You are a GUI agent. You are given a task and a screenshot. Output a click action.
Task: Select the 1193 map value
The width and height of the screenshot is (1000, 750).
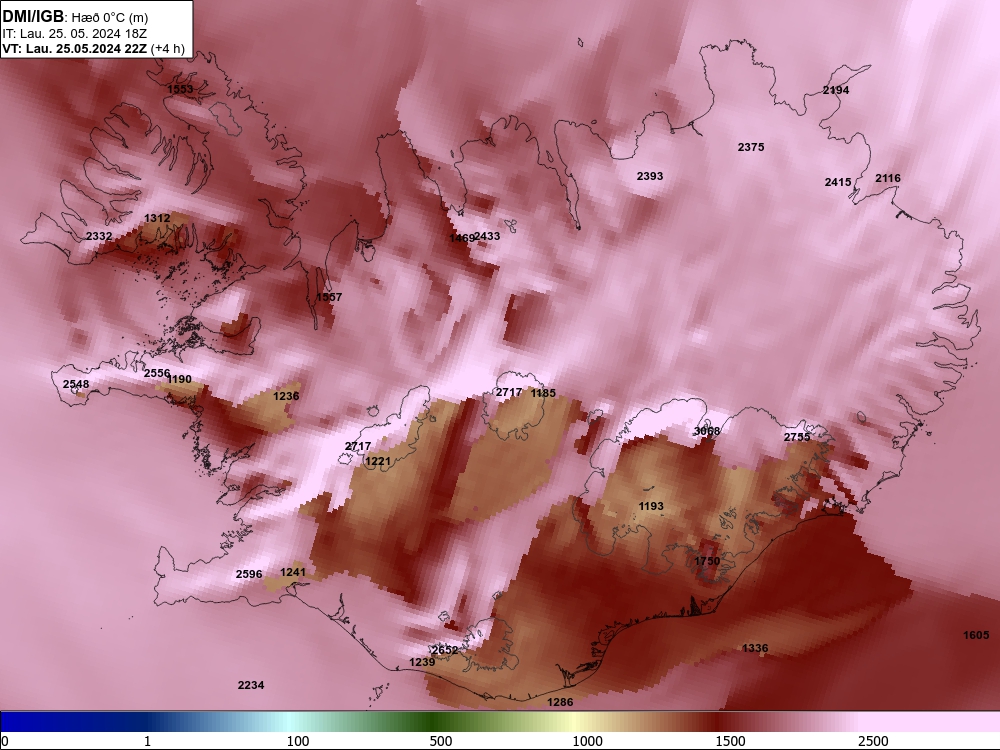[x=651, y=506]
